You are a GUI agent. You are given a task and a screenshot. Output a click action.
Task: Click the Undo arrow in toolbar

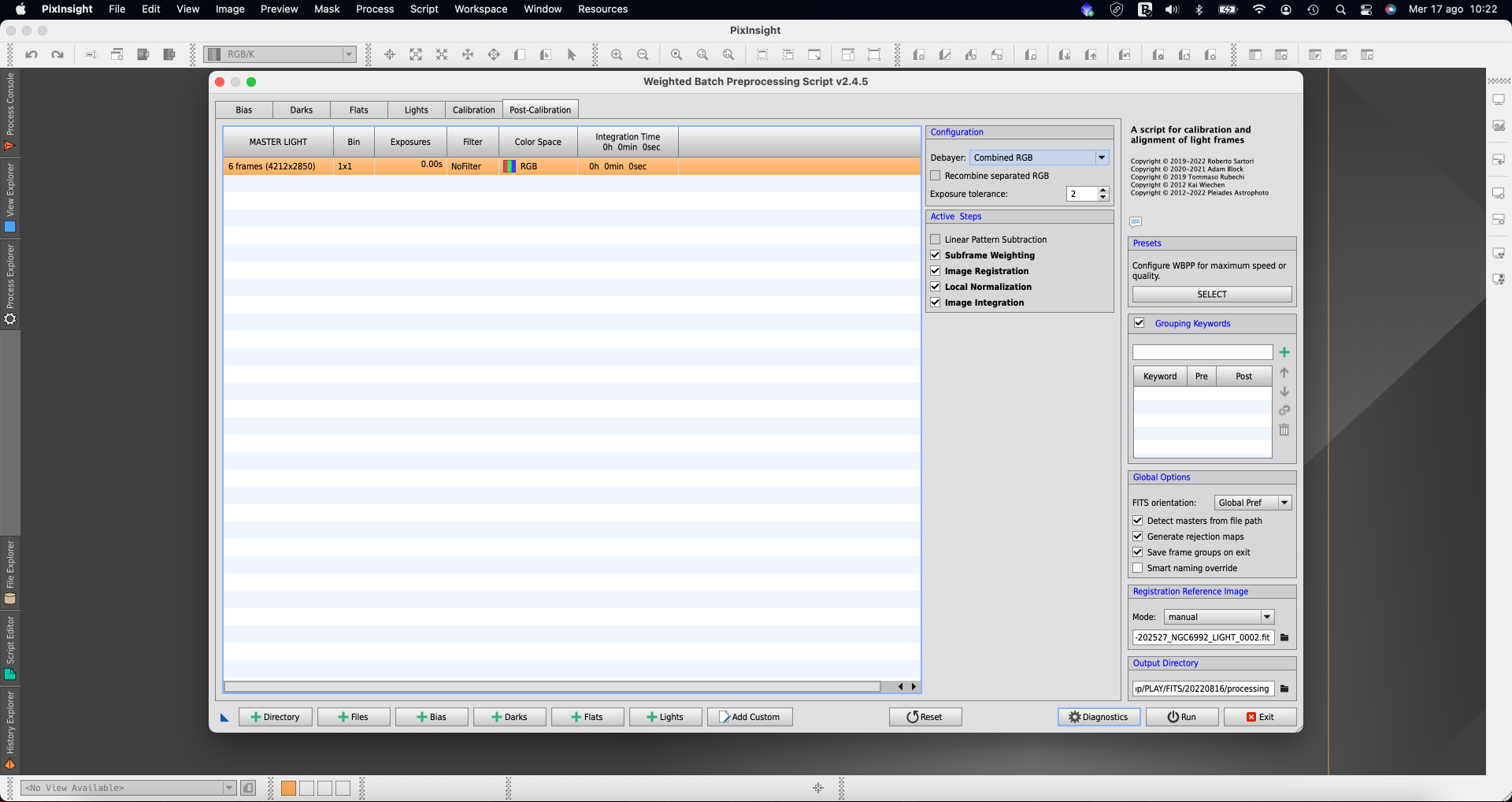click(31, 54)
